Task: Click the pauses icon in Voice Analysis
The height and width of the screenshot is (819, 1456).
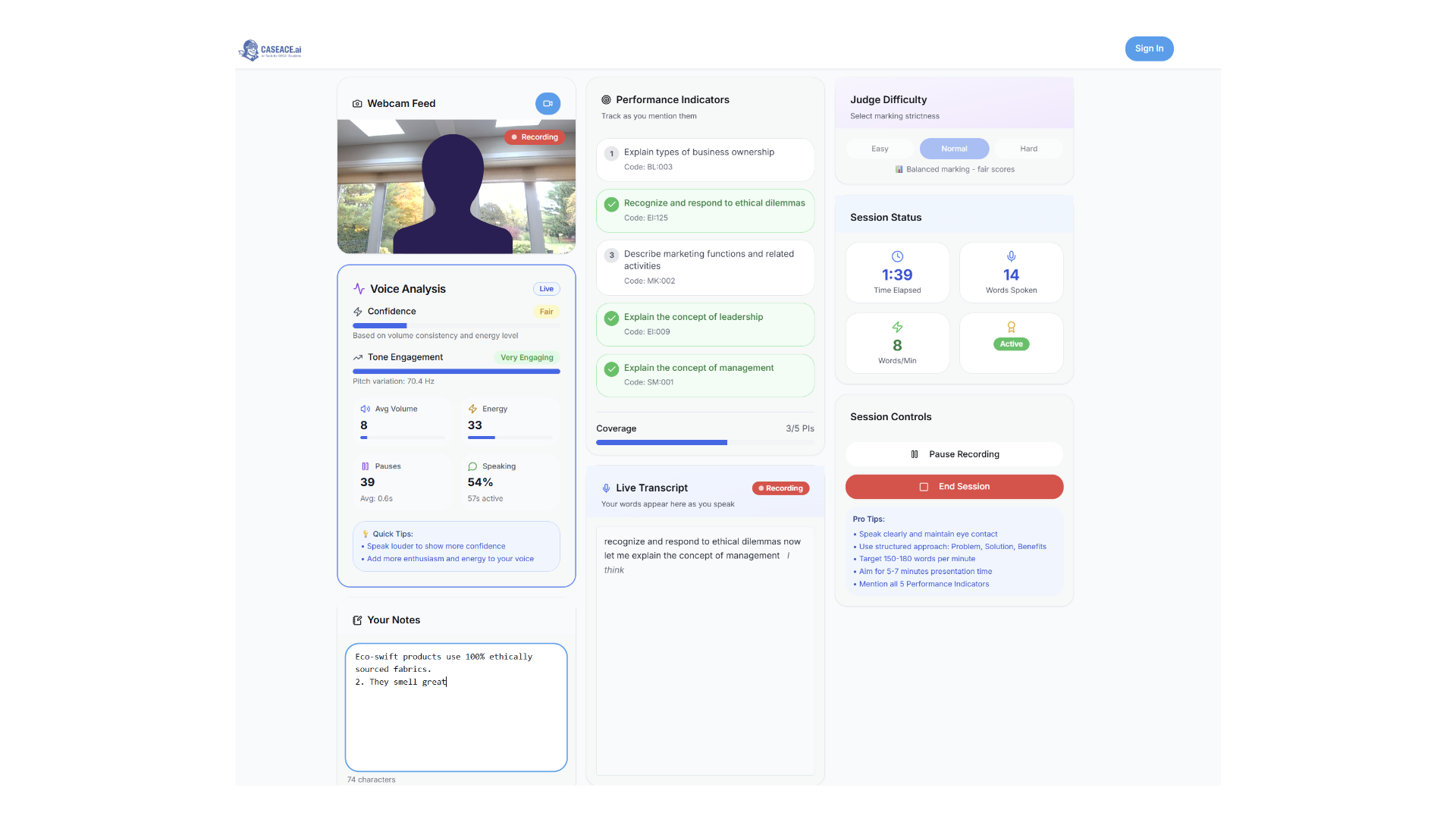Action: click(x=365, y=466)
